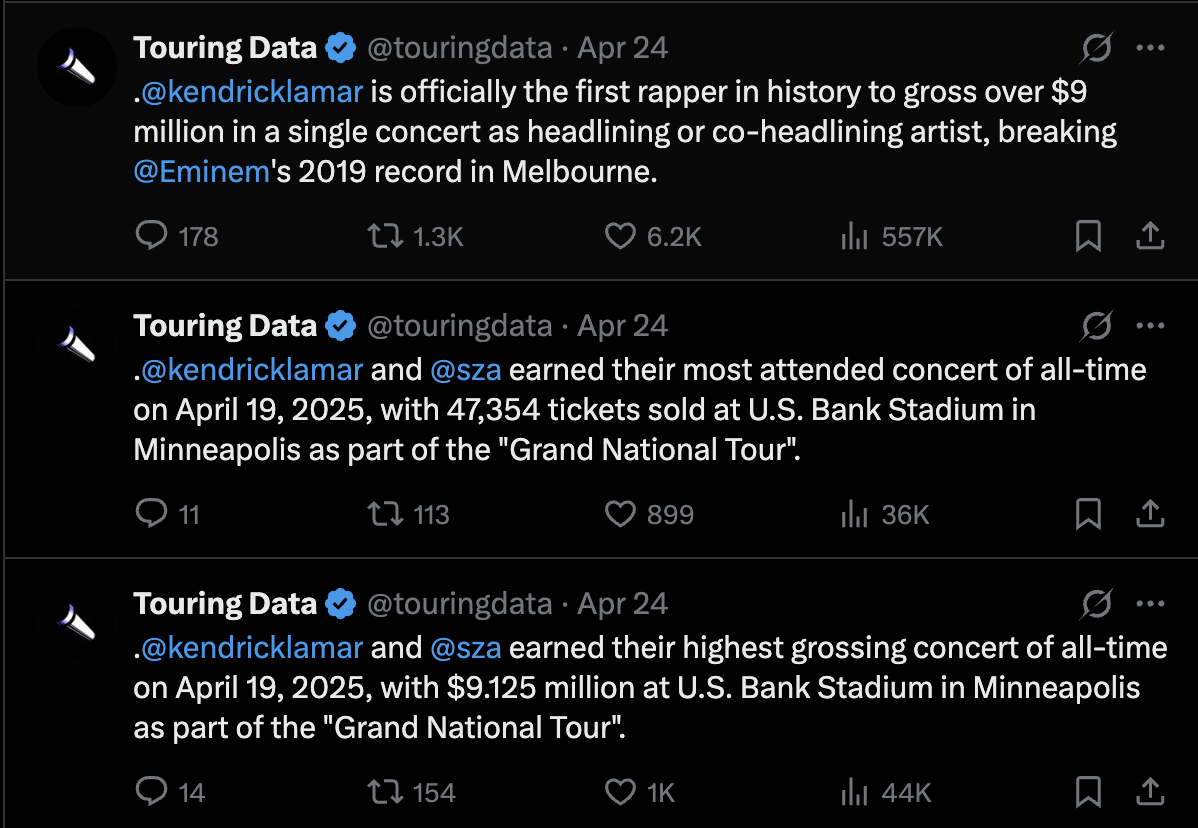1198x828 pixels.
Task: Open Touring Data profile name on third tweet
Action: tap(225, 604)
